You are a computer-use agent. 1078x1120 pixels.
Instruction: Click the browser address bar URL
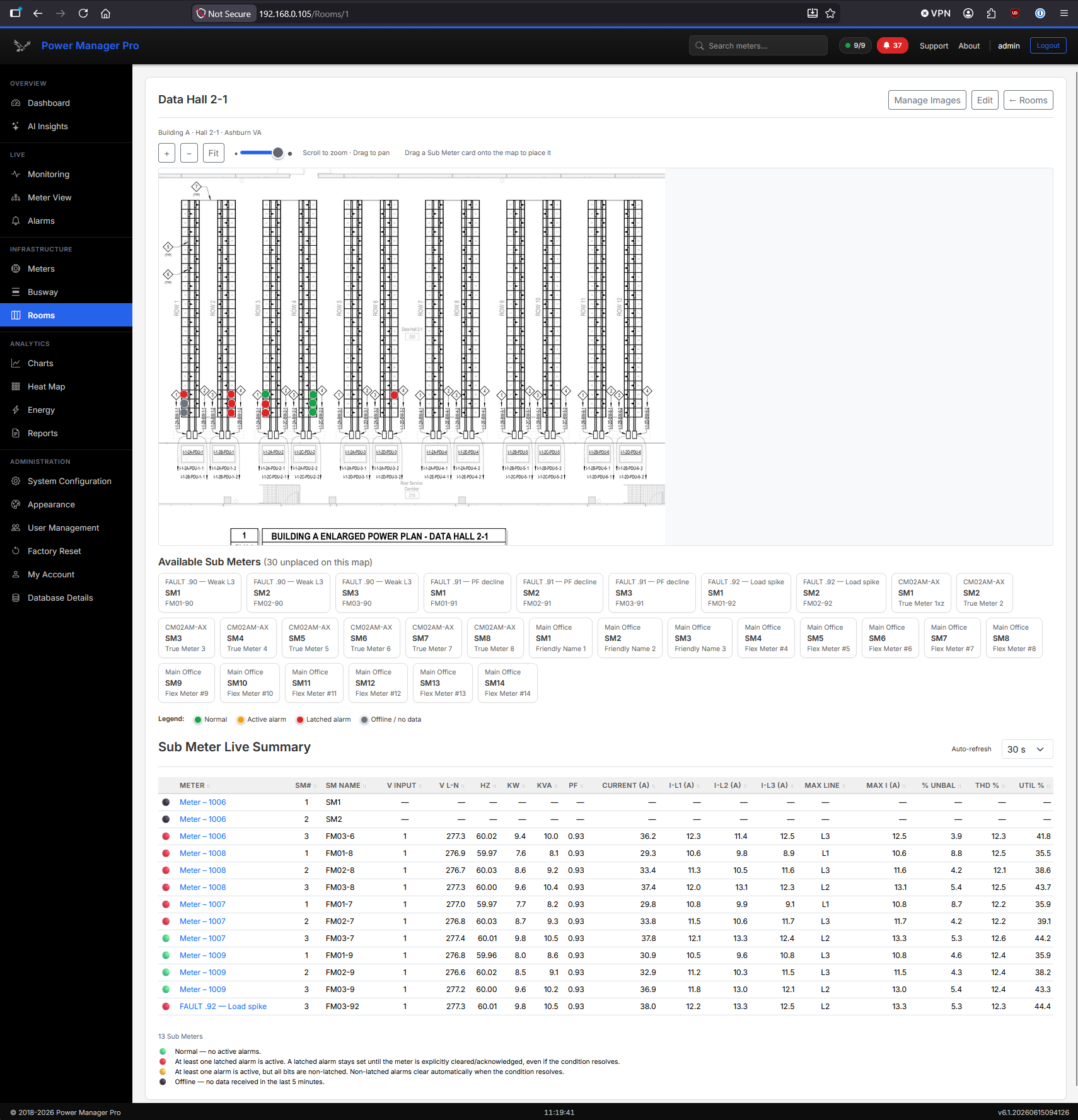click(304, 13)
